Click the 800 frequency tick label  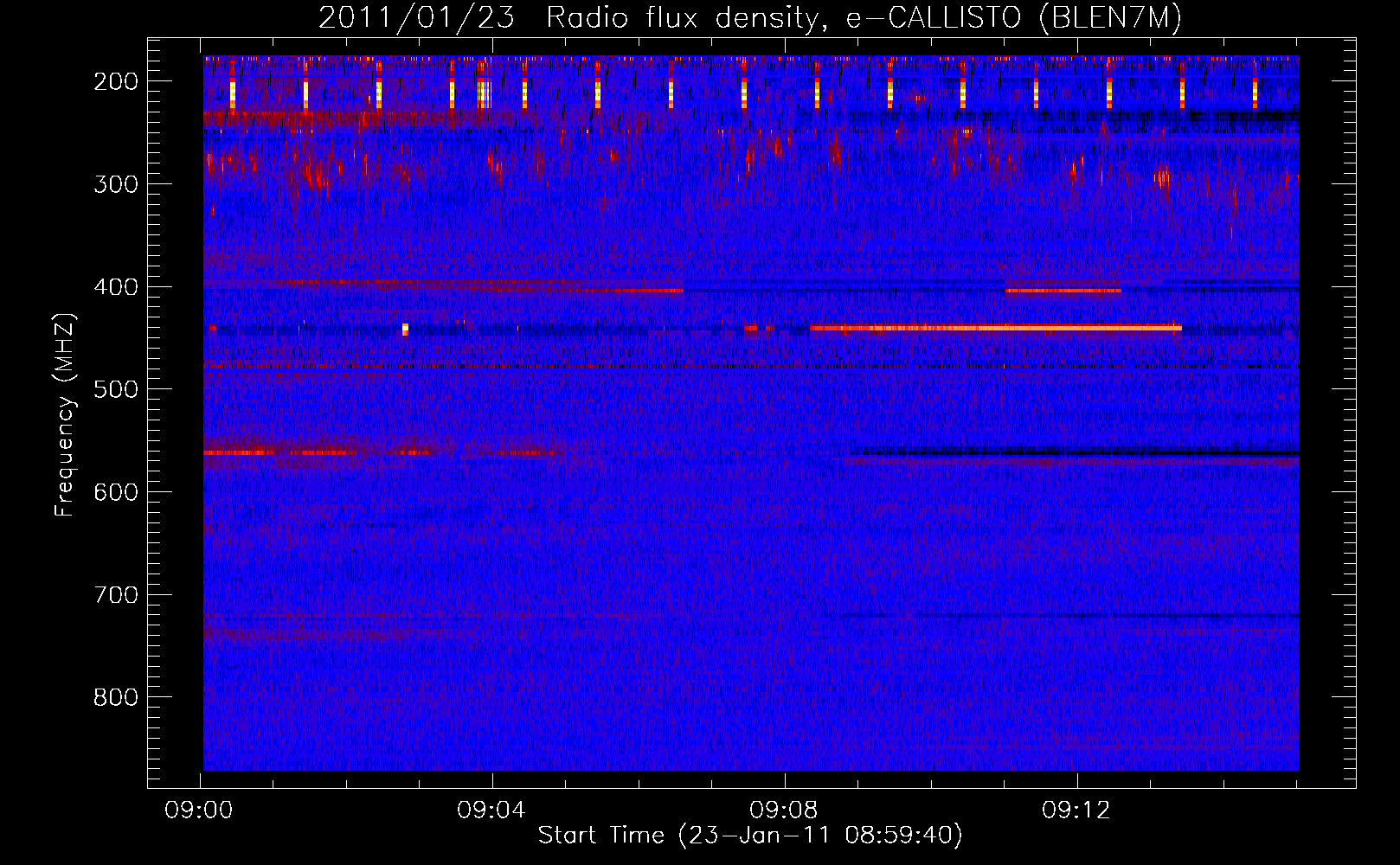click(116, 697)
